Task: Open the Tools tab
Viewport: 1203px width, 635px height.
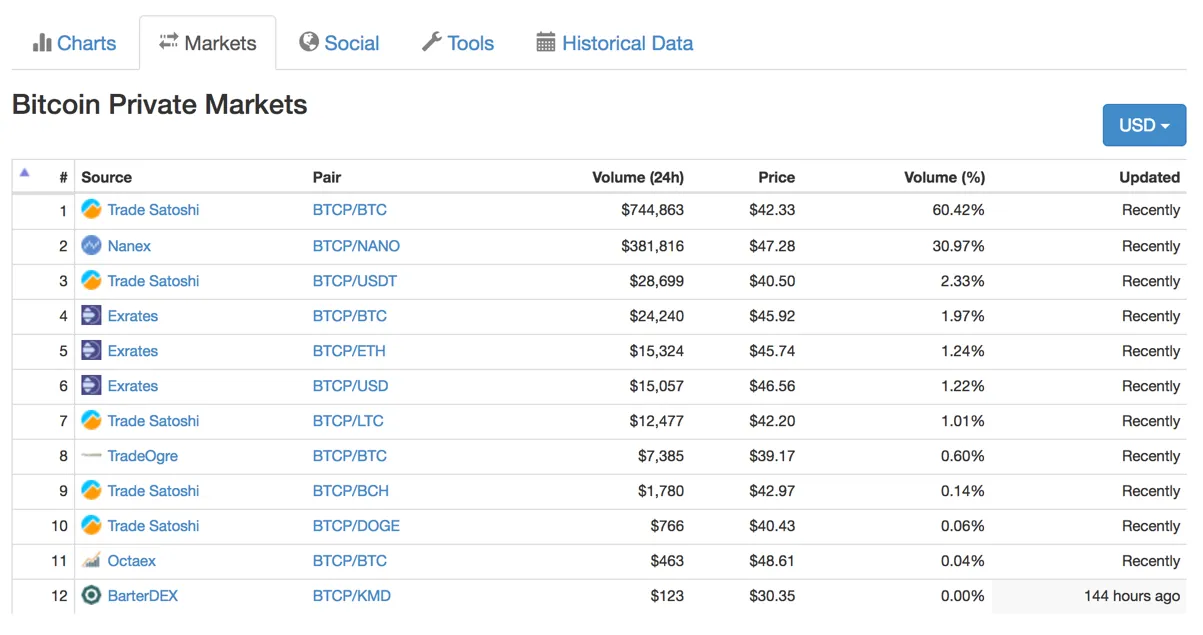Action: tap(458, 43)
